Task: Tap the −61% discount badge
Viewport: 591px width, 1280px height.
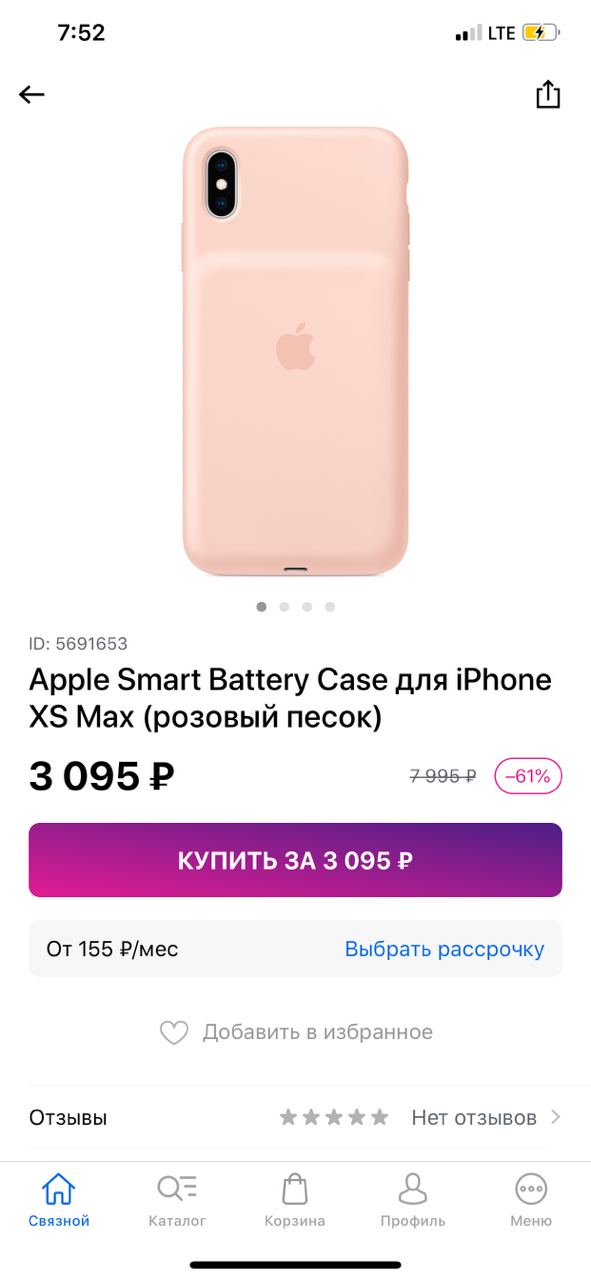Action: click(528, 776)
